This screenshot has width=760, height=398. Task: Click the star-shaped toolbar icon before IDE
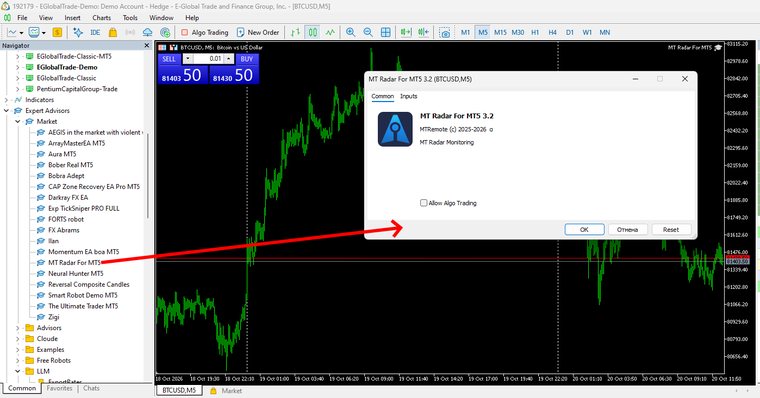point(78,32)
